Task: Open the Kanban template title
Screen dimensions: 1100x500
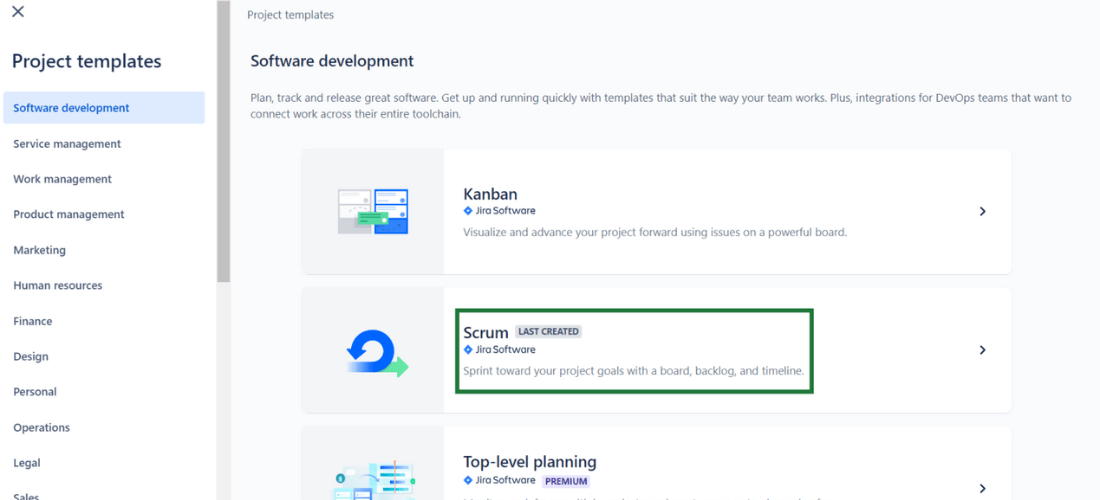Action: tap(490, 194)
